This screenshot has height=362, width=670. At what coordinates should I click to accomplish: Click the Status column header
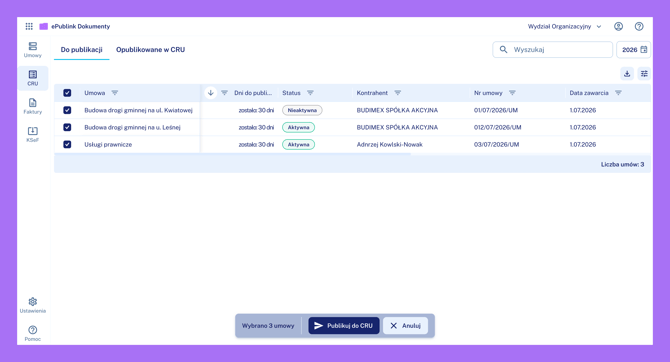point(291,93)
